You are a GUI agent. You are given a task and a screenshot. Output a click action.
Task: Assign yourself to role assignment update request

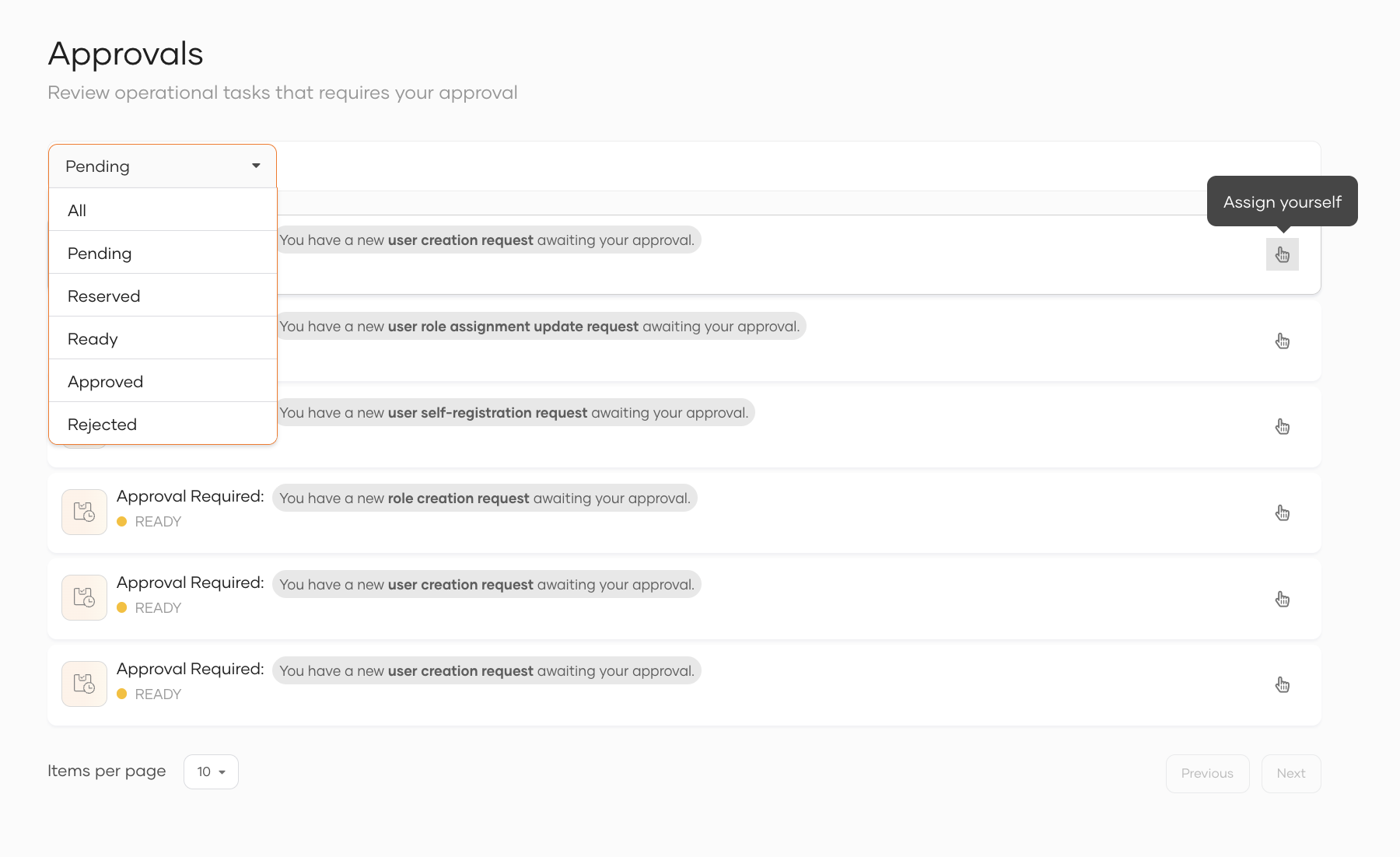point(1282,341)
